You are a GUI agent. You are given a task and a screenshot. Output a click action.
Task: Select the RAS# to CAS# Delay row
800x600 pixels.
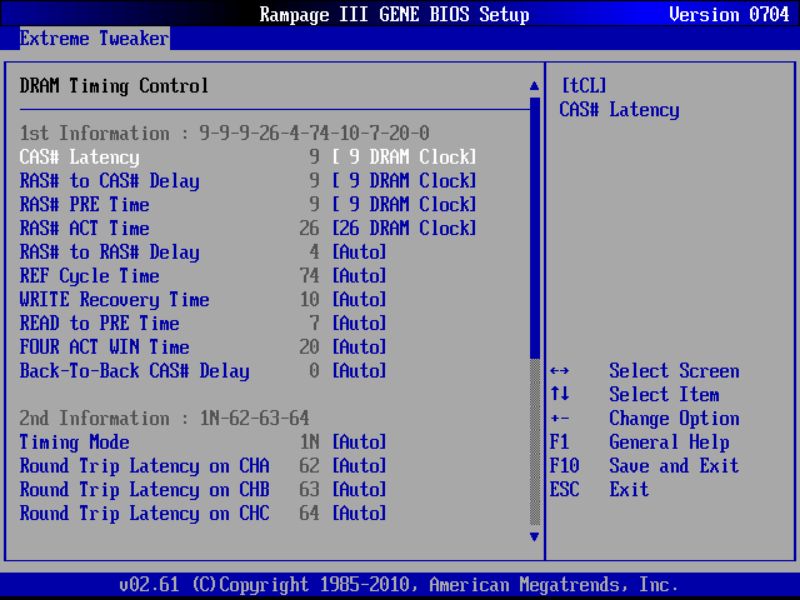tap(109, 181)
